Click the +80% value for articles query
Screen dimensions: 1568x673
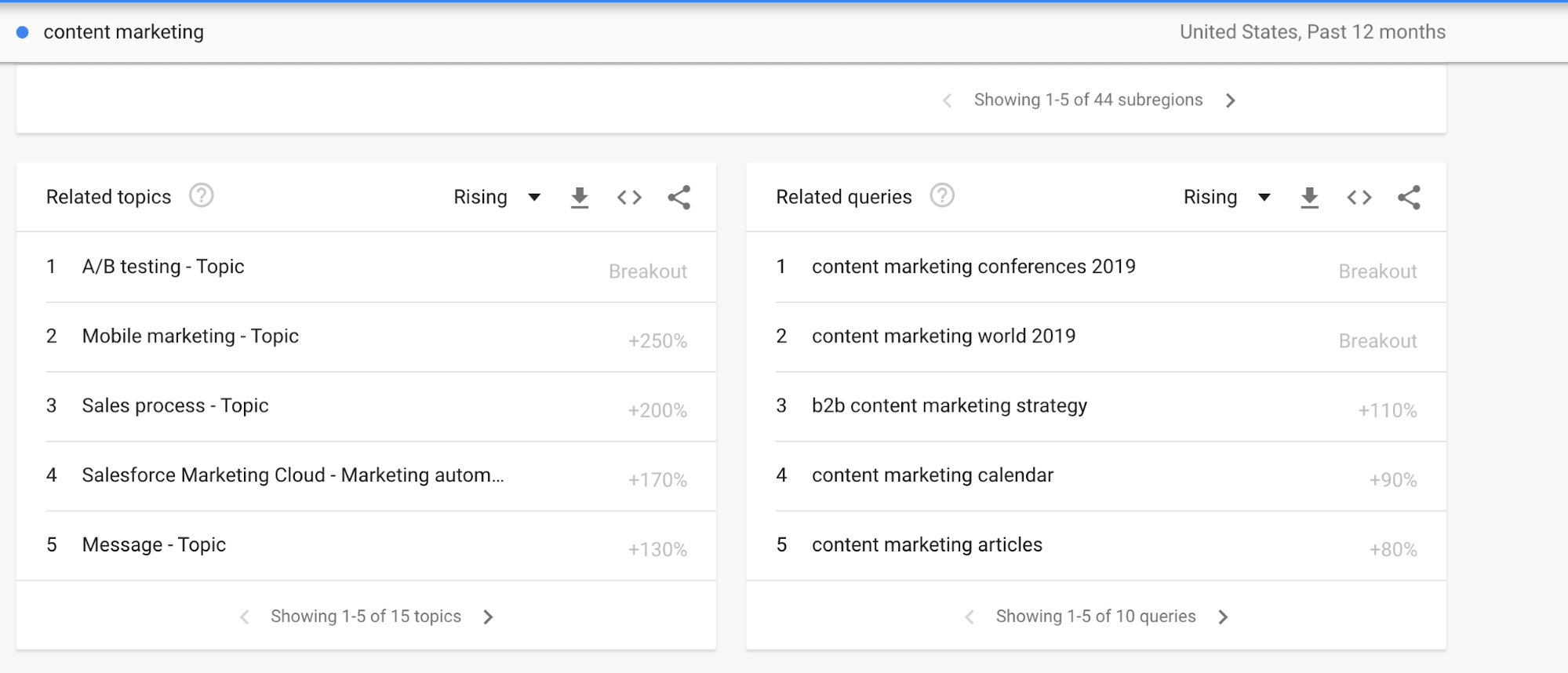click(x=1393, y=550)
